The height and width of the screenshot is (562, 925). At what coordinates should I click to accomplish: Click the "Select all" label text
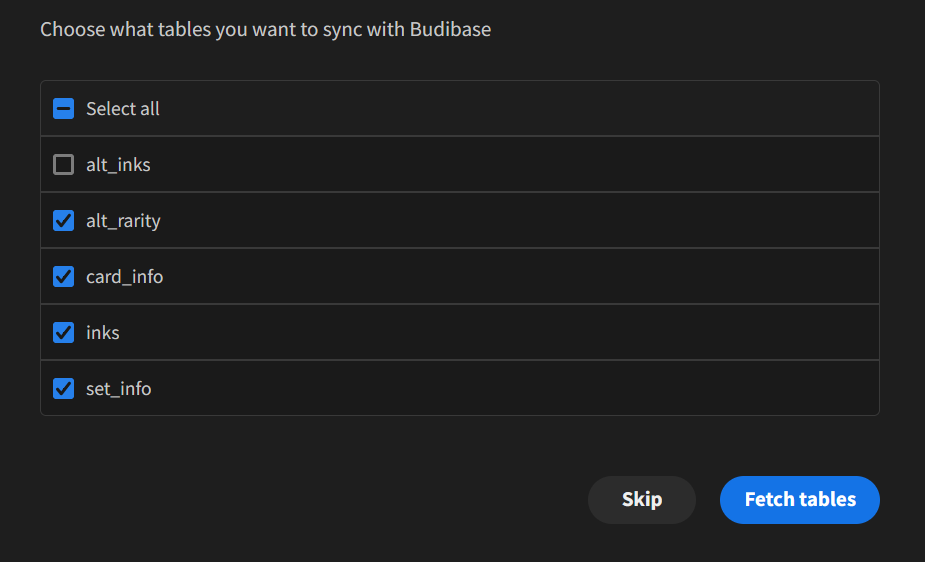(x=122, y=109)
